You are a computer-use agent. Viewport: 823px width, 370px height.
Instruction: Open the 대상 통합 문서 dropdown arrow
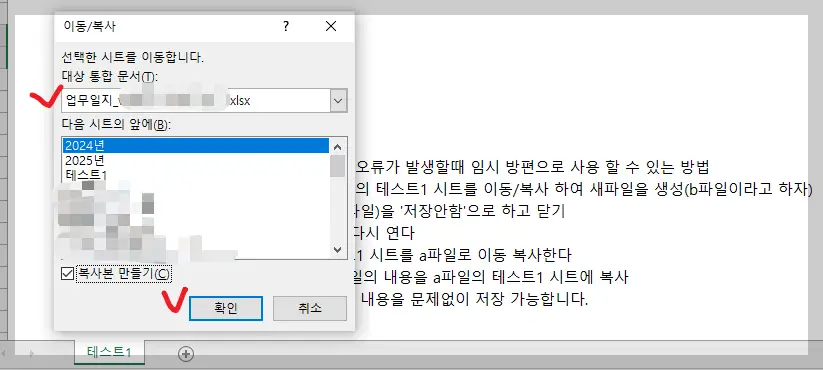(339, 100)
